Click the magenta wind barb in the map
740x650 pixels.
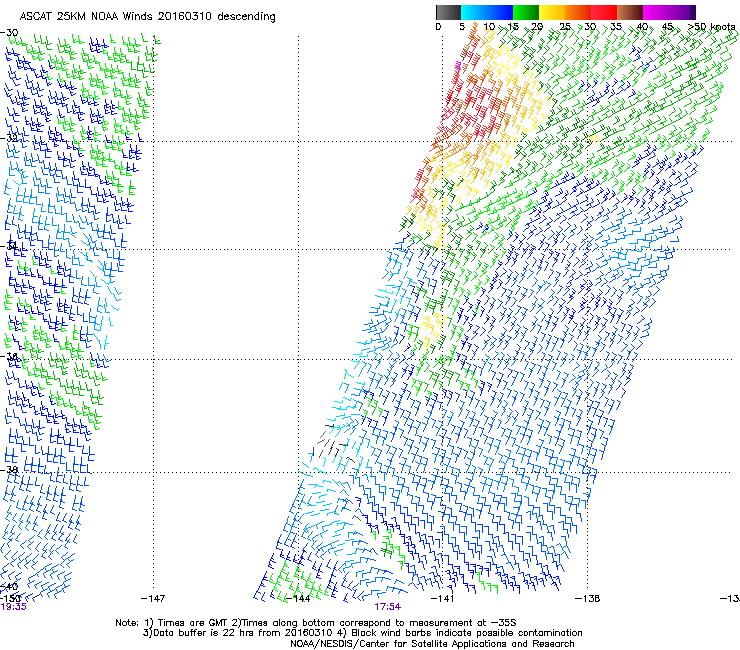point(458,67)
